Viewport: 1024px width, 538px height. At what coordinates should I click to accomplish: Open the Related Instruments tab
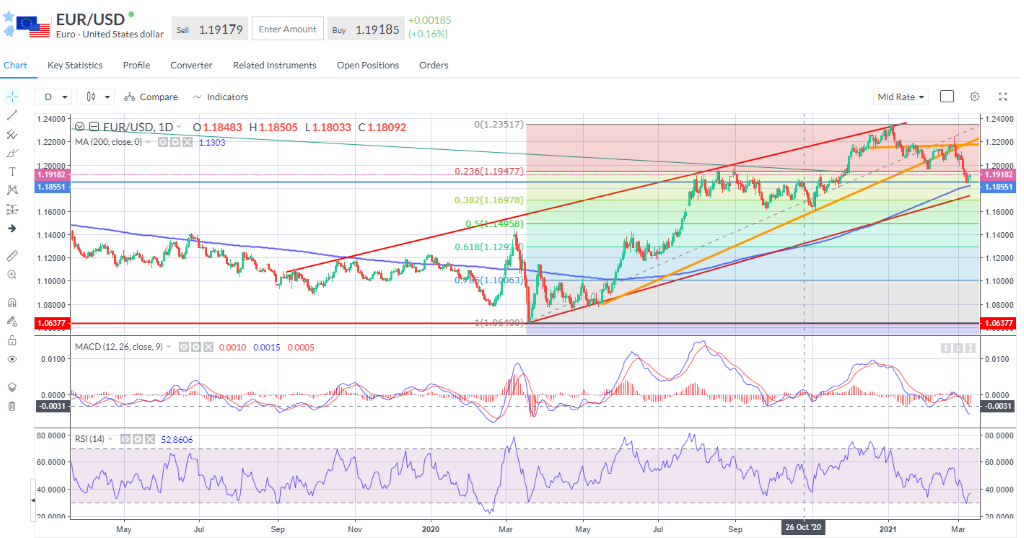pos(274,65)
